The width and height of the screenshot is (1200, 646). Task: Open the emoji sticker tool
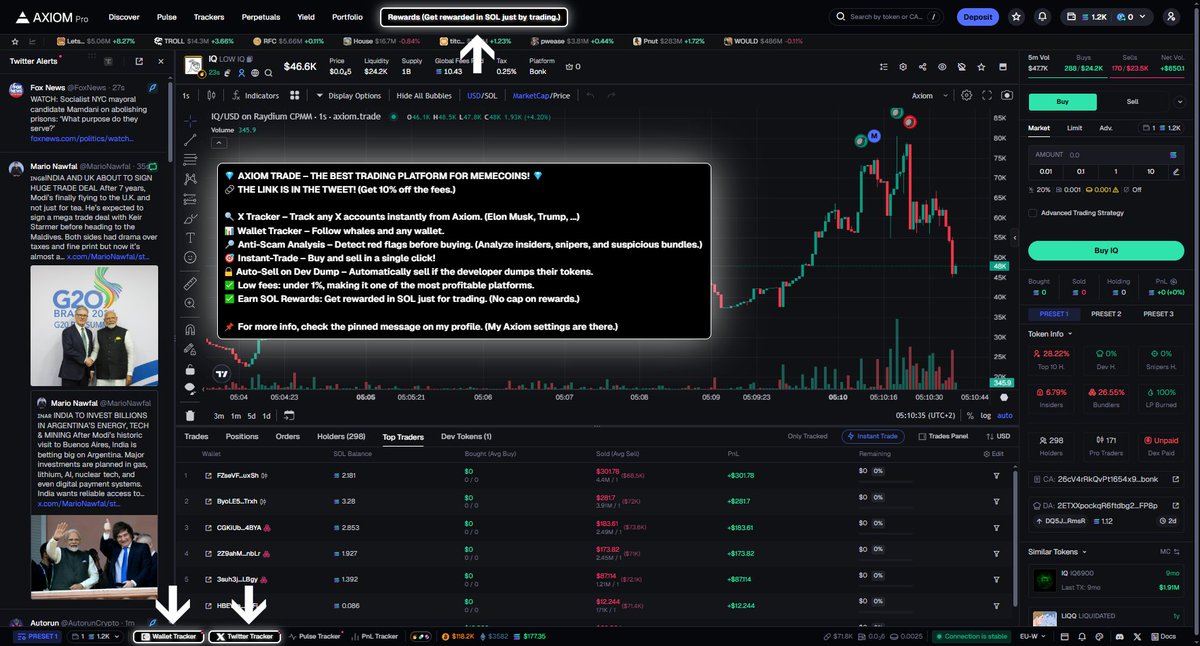190,258
